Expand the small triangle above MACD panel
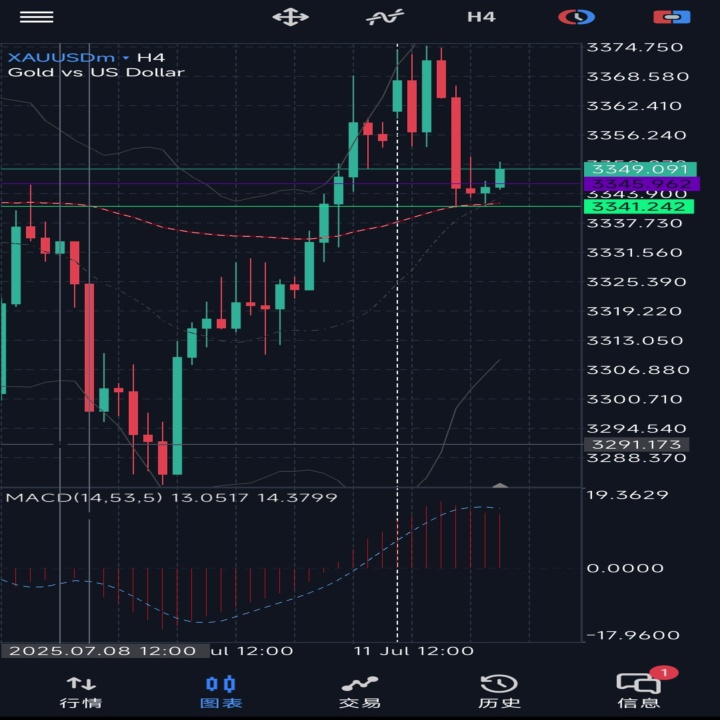The height and width of the screenshot is (720, 720). tap(500, 484)
